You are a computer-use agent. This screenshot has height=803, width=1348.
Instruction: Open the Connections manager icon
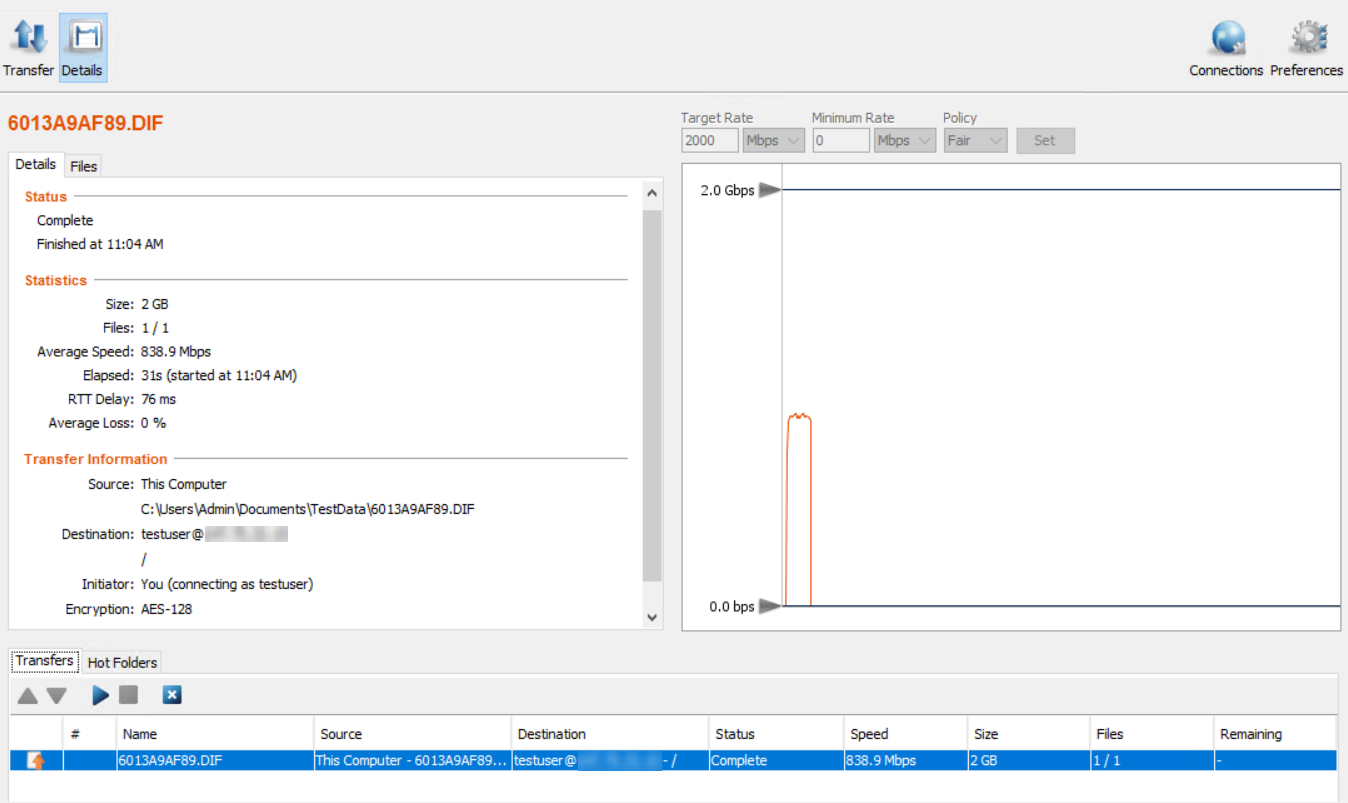tap(1227, 47)
